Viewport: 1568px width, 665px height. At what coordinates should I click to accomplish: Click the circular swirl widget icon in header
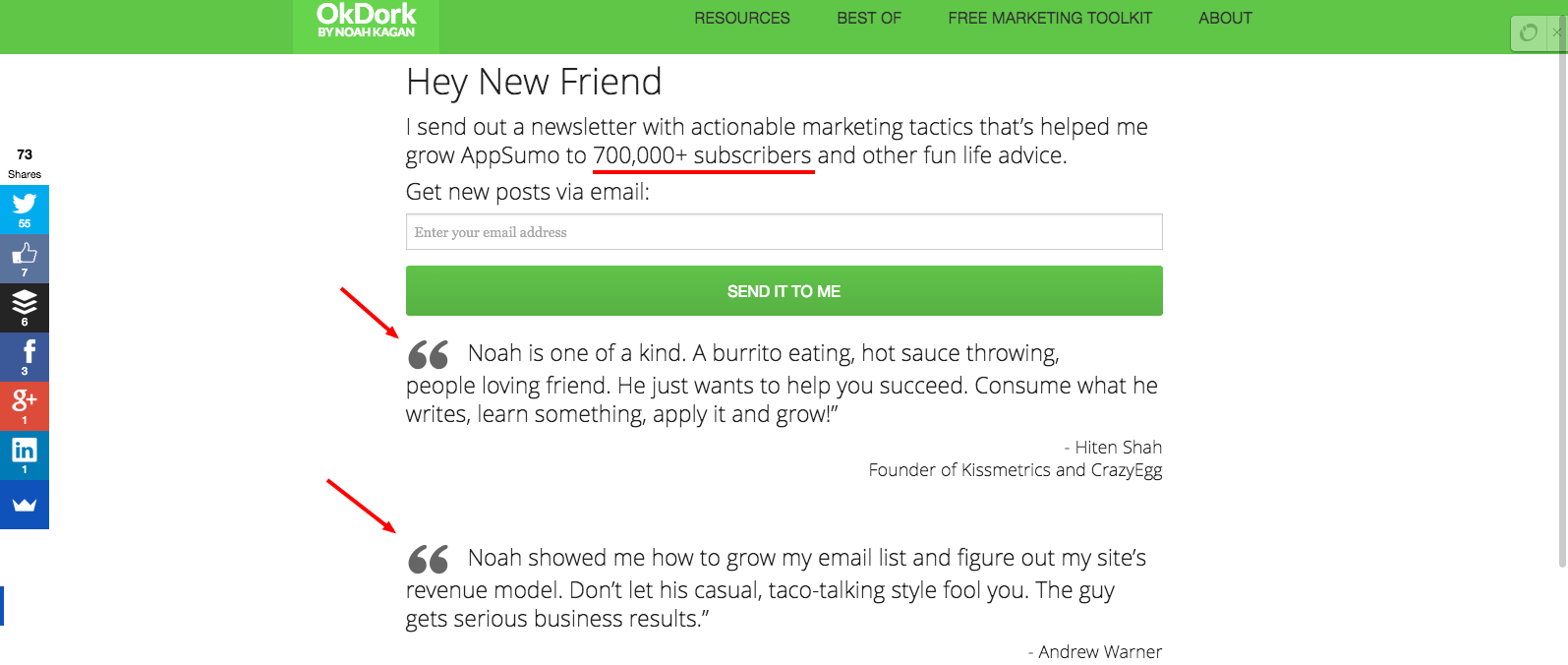(1529, 33)
